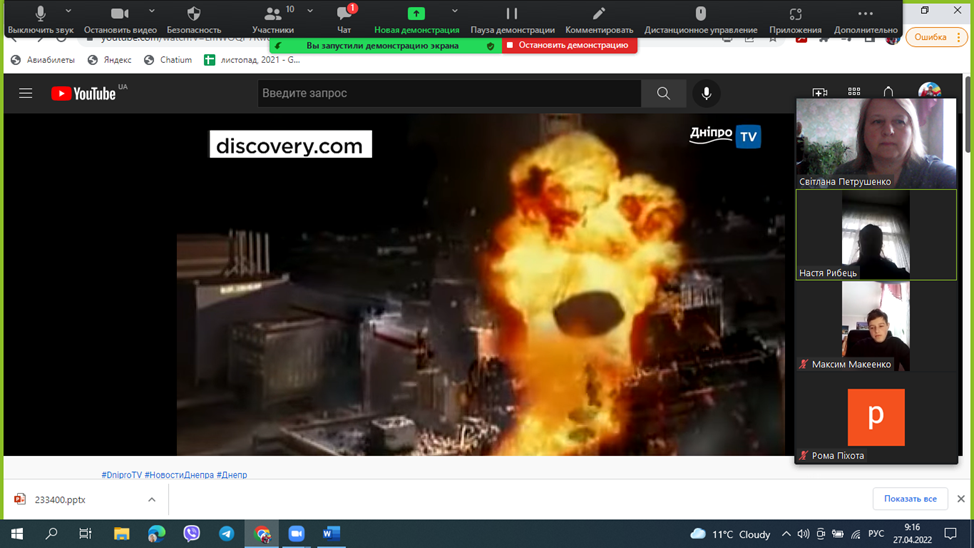Click Показать все downloads button

(910, 499)
